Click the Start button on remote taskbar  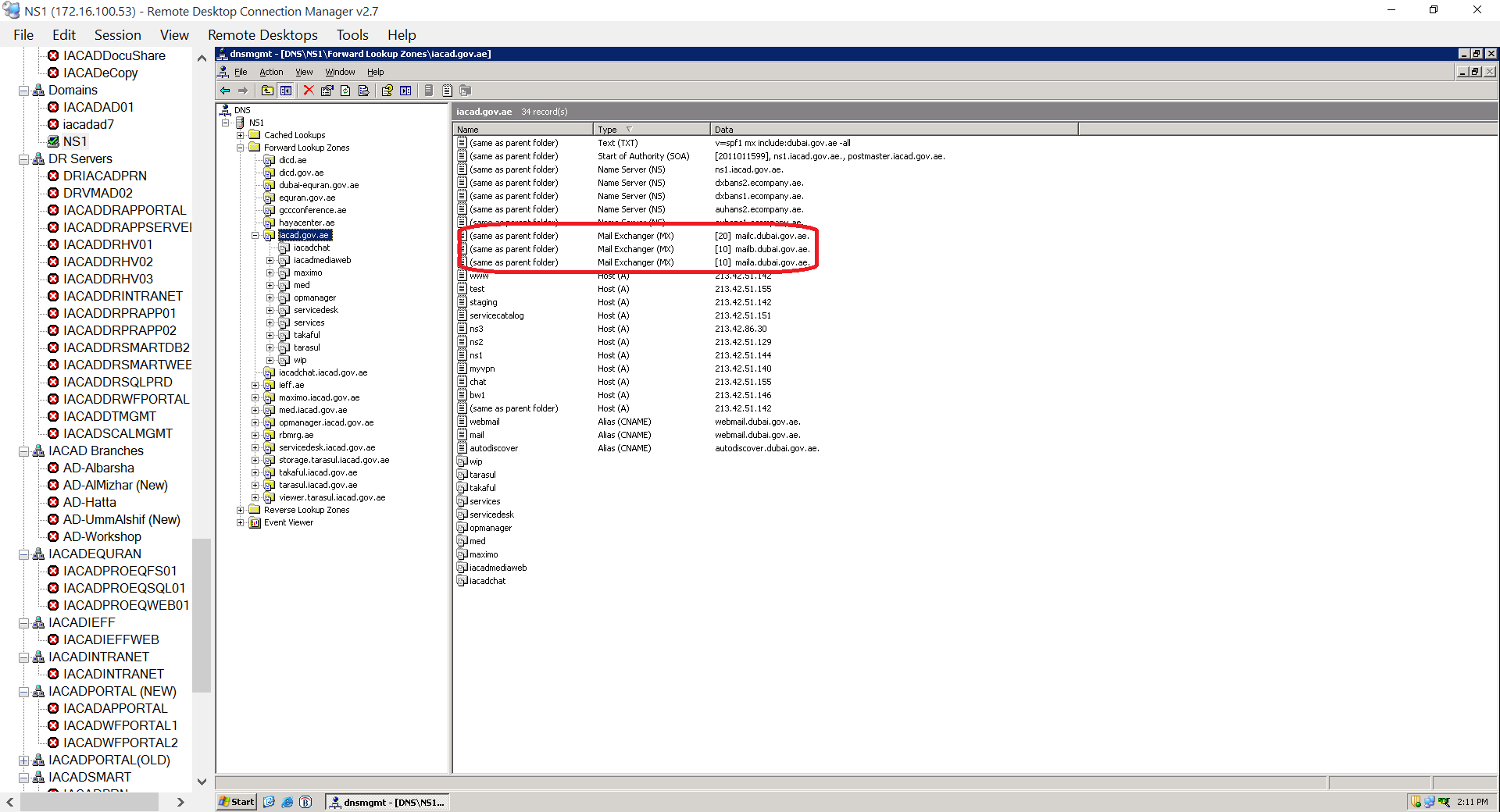tap(237, 802)
